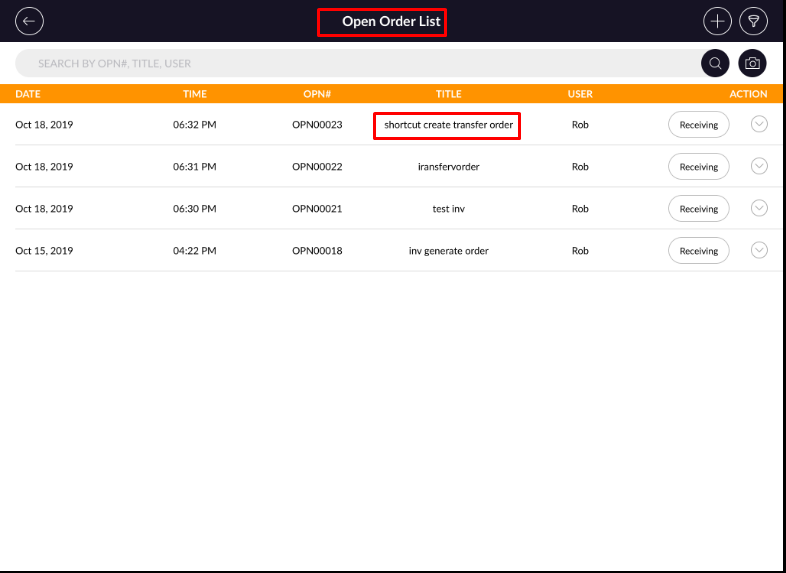The height and width of the screenshot is (573, 786).
Task: Expand actions chevron for OPN00022
Action: (x=759, y=166)
